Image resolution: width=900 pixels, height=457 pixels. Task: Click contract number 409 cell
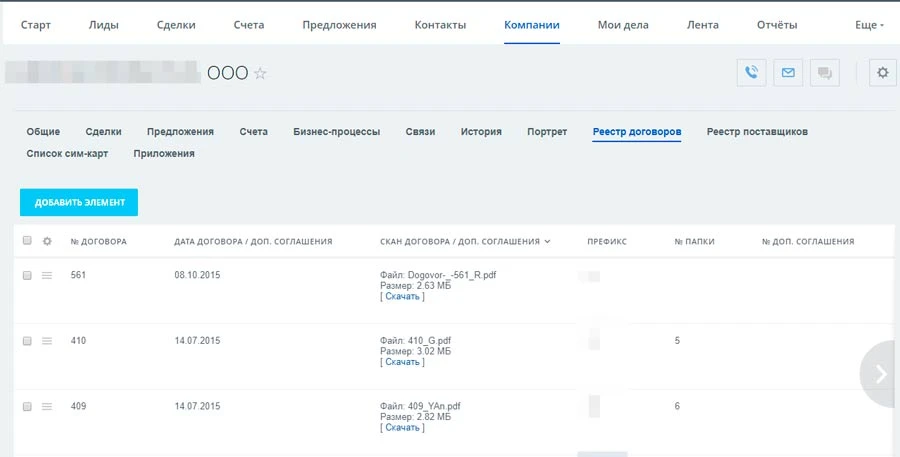click(78, 406)
